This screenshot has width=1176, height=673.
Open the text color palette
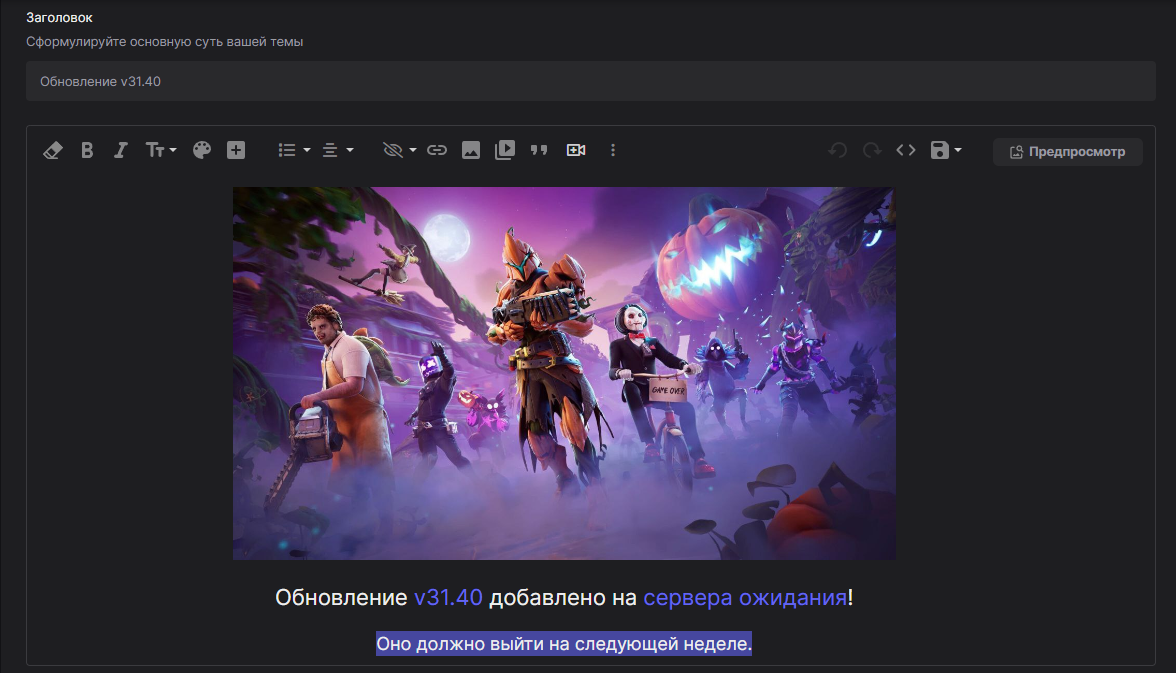click(x=202, y=150)
